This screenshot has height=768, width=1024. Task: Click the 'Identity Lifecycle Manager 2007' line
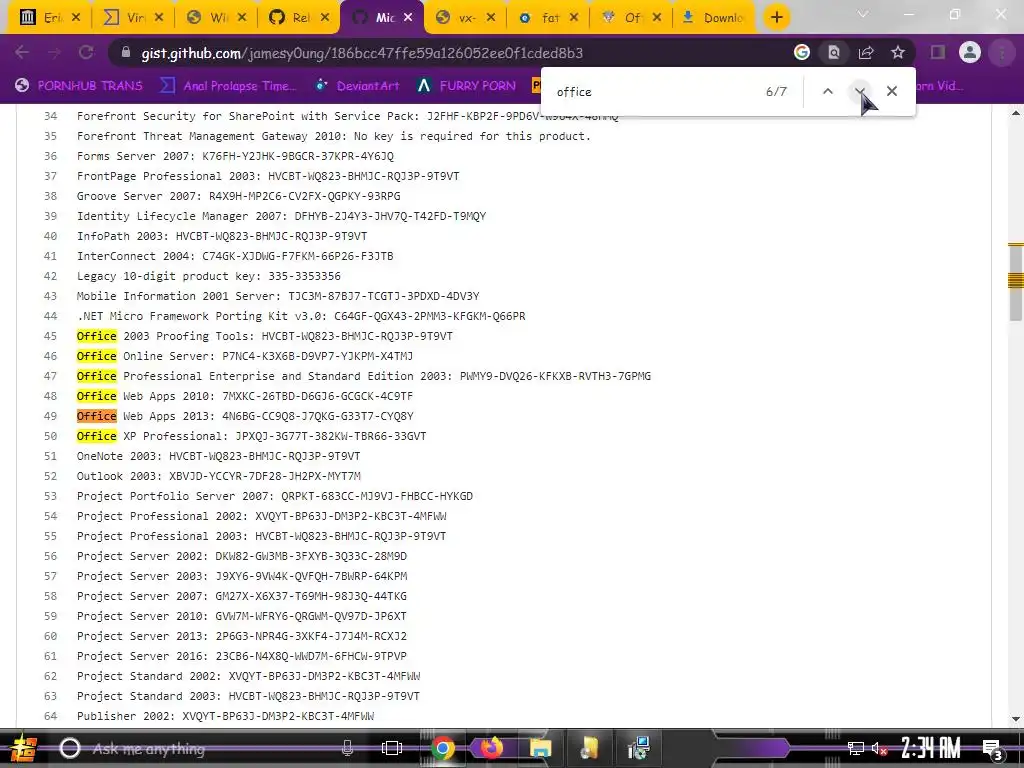pos(281,216)
